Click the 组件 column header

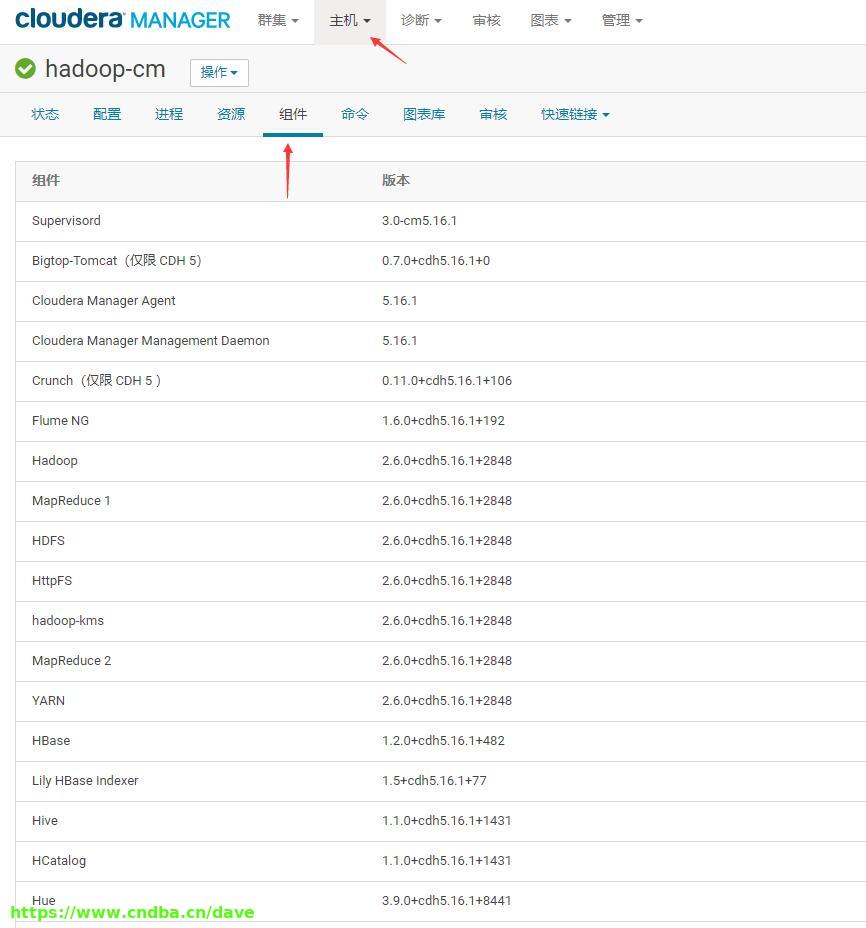pyautogui.click(x=46, y=181)
